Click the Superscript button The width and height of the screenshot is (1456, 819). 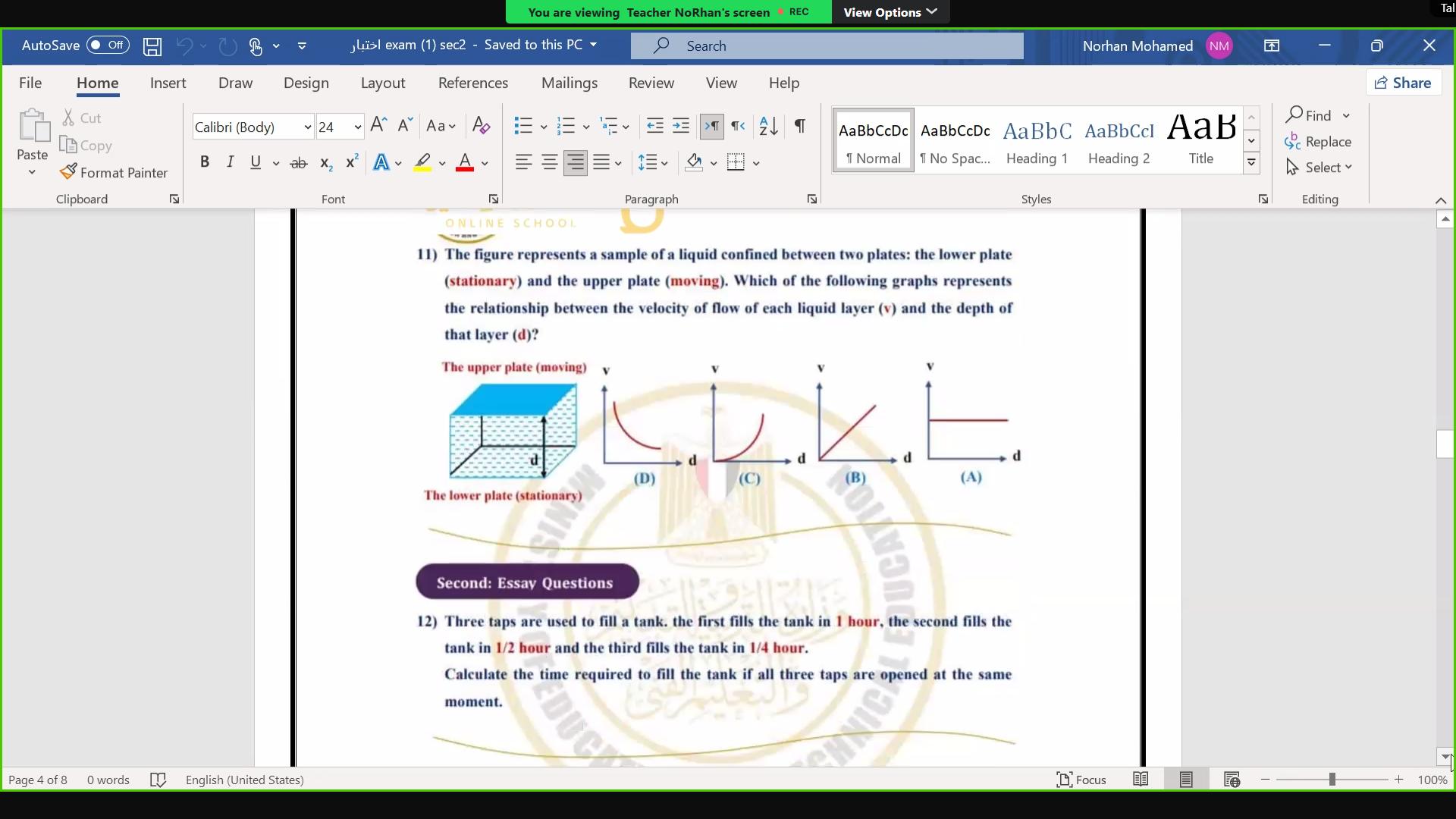[352, 163]
